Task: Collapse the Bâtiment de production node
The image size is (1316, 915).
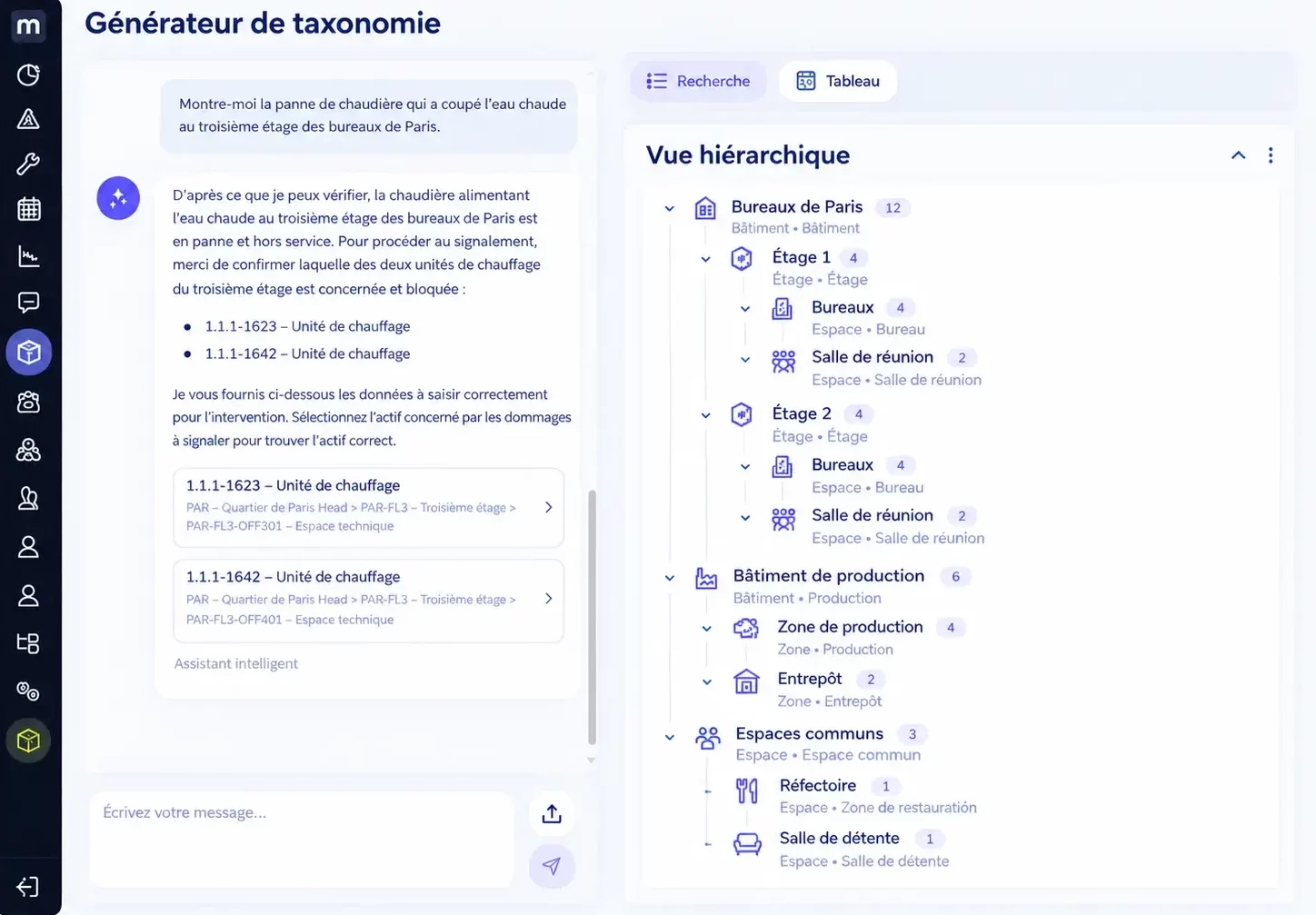Action: click(x=670, y=578)
